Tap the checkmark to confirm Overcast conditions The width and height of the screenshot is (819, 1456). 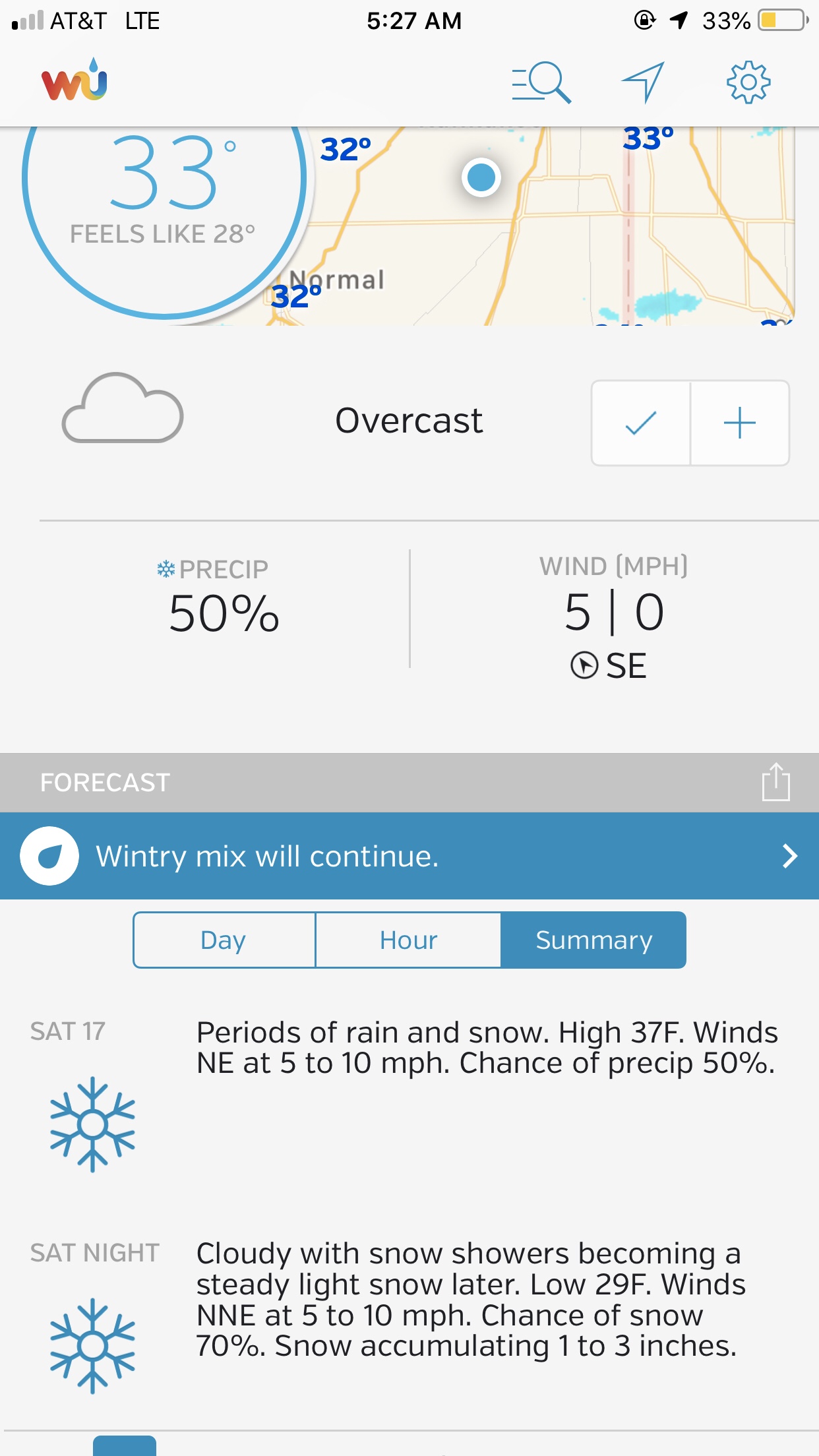point(641,423)
